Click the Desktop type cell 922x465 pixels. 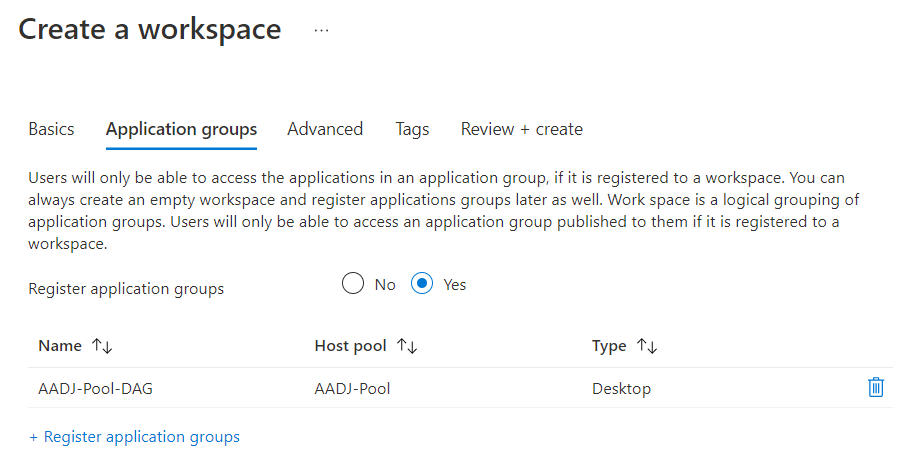621,388
